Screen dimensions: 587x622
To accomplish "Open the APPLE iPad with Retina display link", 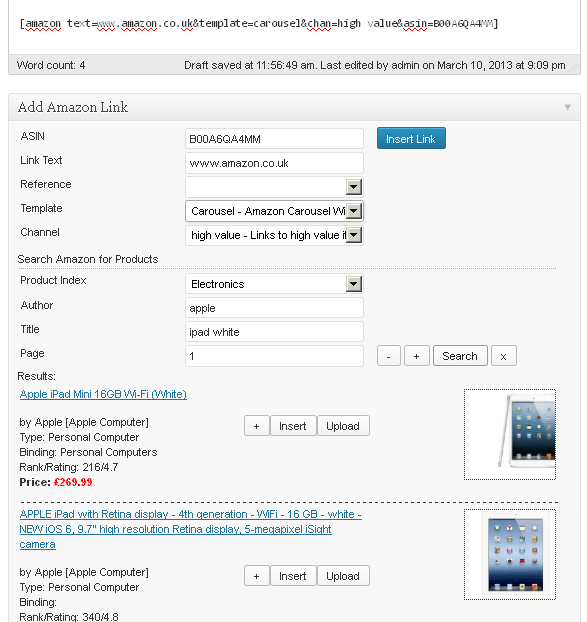I will coord(190,529).
